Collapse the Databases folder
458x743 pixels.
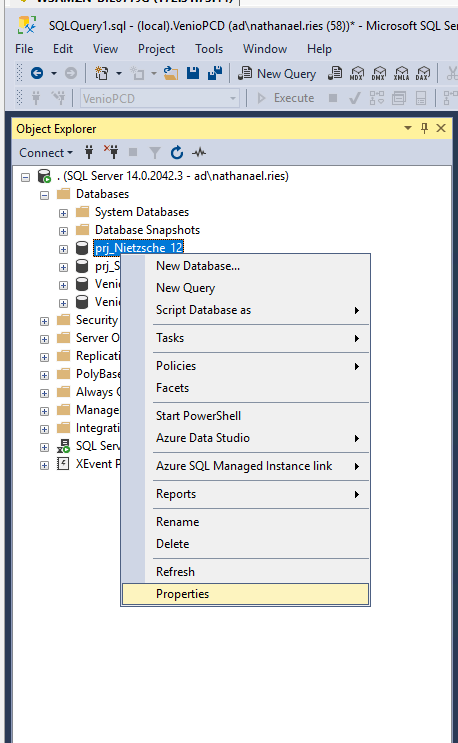pyautogui.click(x=45, y=195)
